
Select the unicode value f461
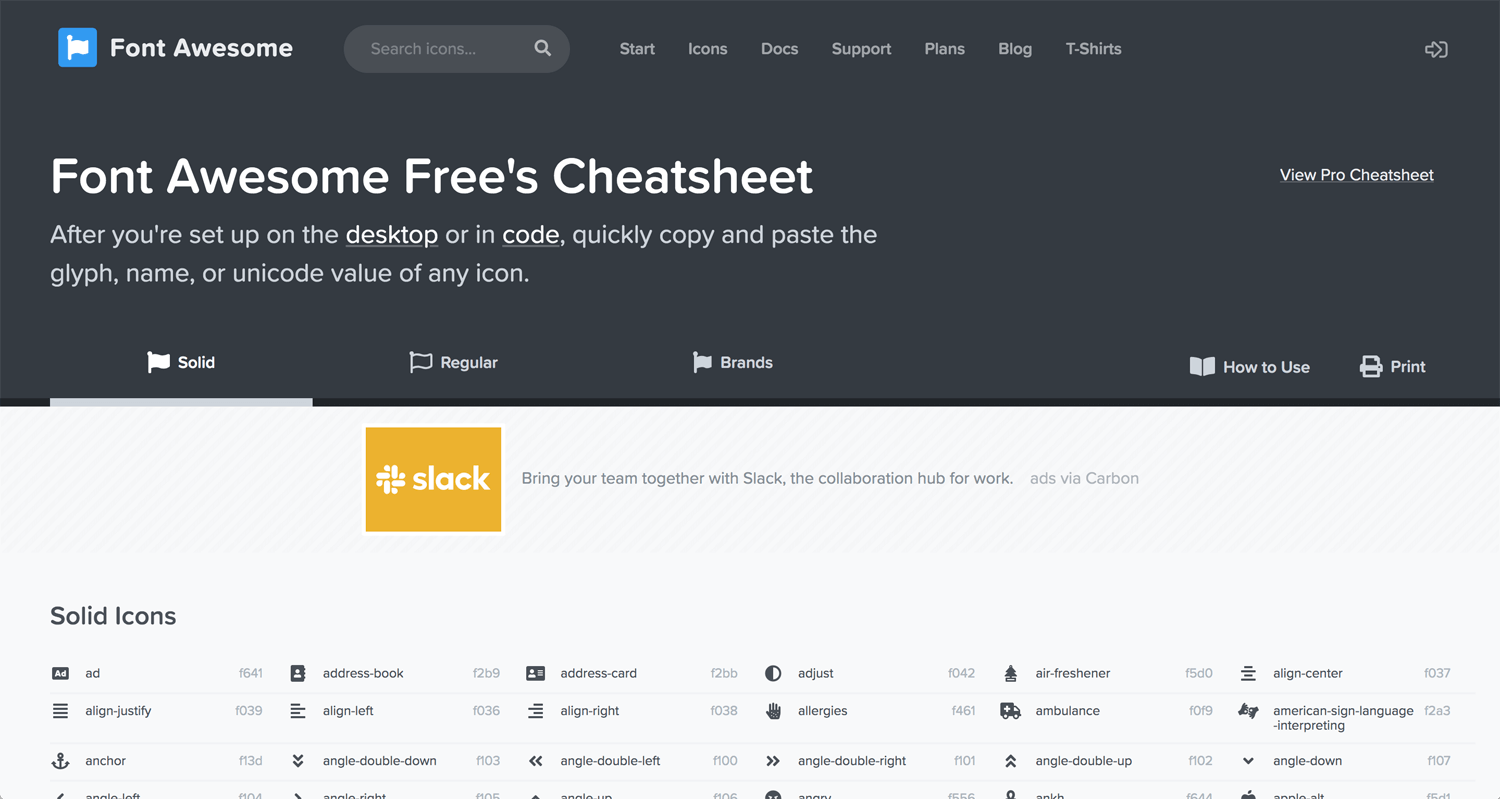pos(963,711)
